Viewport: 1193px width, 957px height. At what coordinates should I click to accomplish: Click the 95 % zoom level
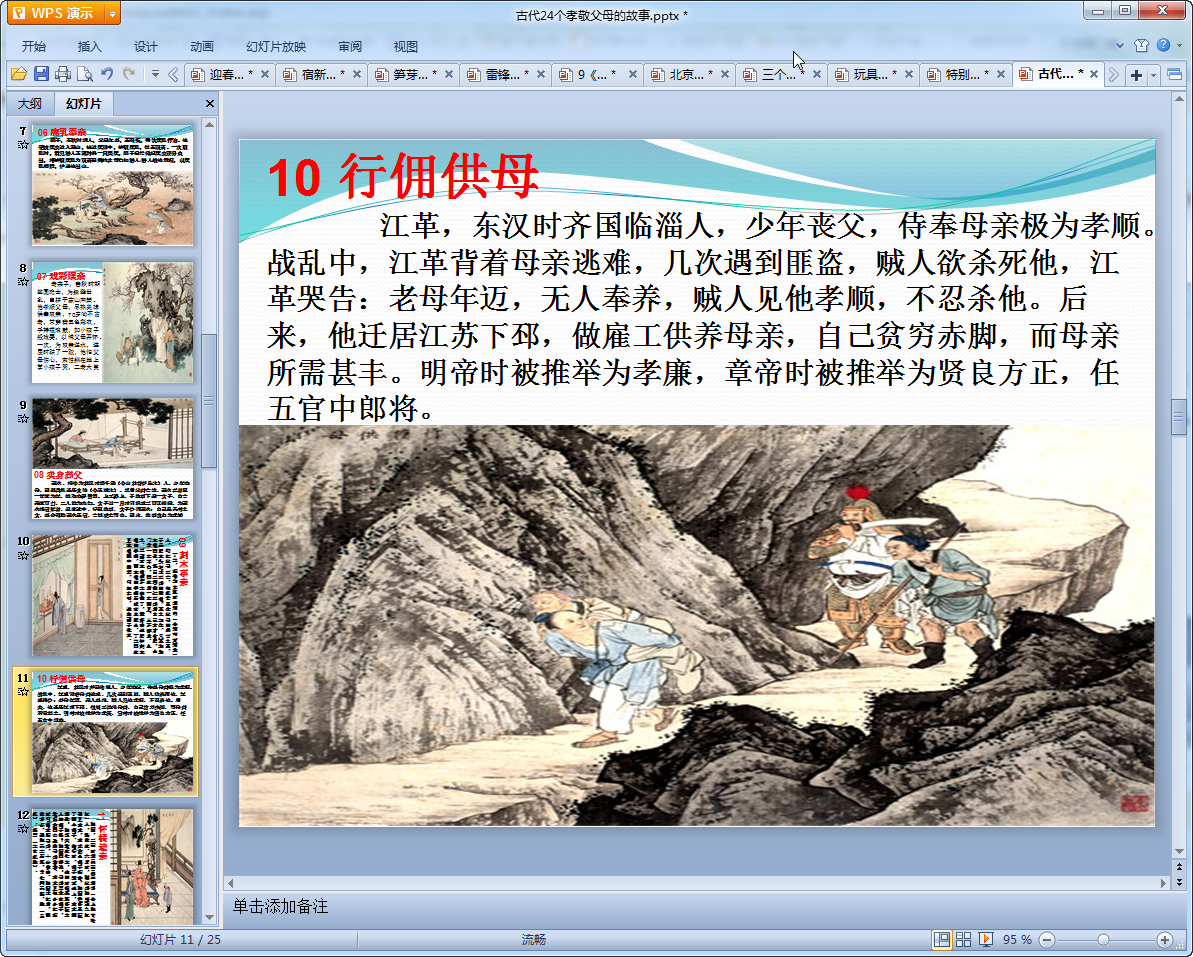(1017, 940)
